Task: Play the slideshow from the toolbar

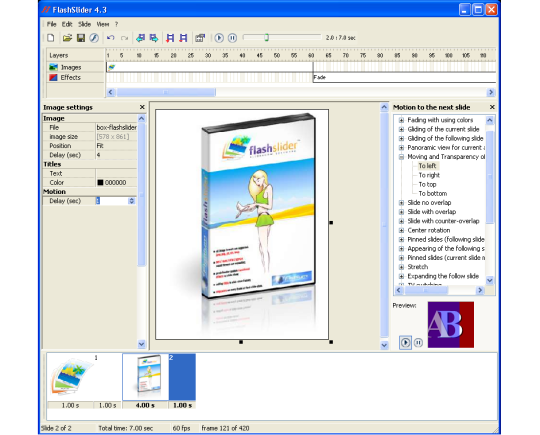Action: tap(219, 38)
